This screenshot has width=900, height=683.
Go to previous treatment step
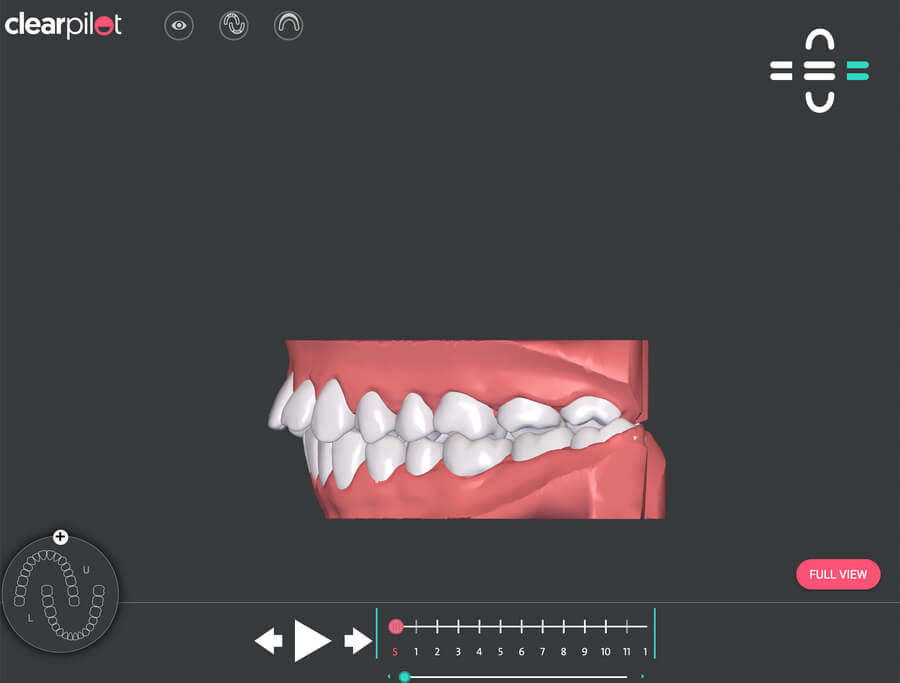268,640
